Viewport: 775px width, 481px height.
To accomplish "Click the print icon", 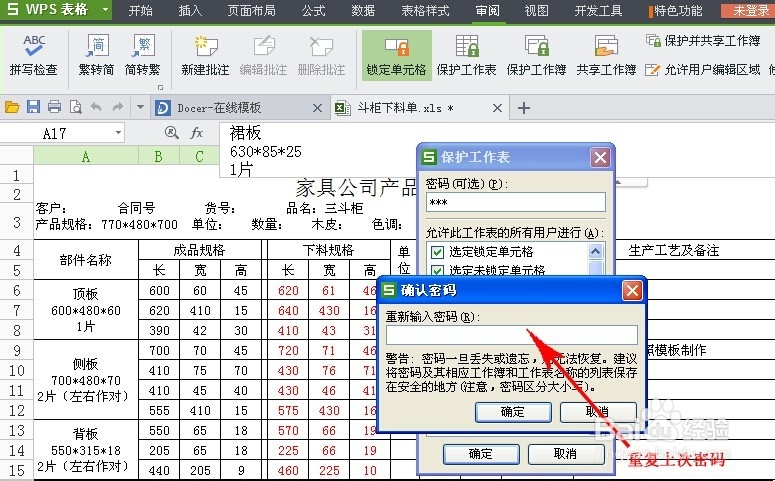I will click(x=54, y=107).
